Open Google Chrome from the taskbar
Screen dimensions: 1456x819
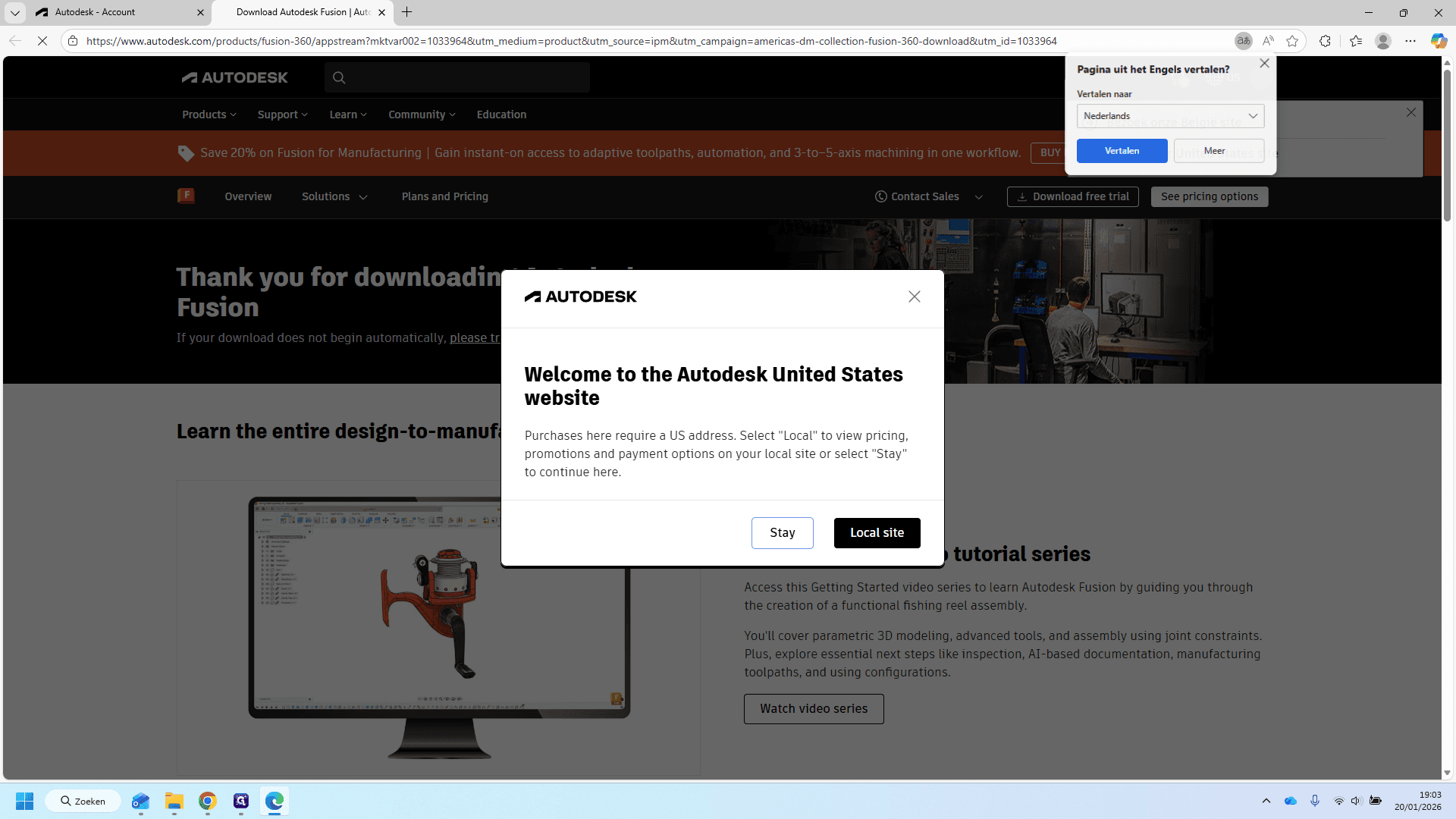pyautogui.click(x=208, y=801)
